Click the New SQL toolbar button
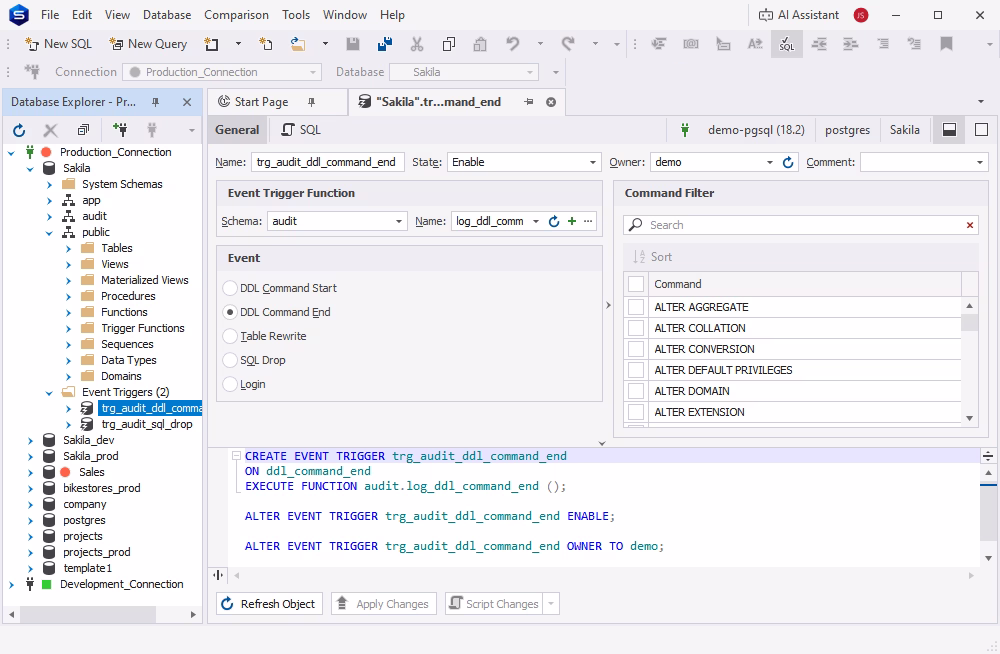Image resolution: width=1000 pixels, height=654 pixels. [58, 44]
